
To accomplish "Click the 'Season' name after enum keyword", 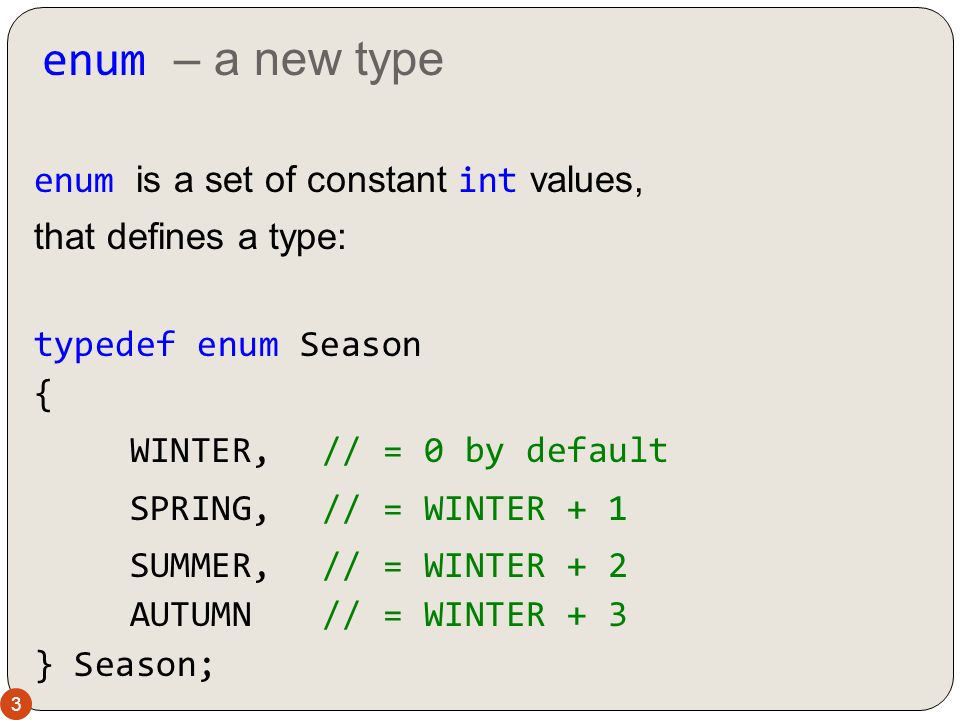I will (360, 345).
